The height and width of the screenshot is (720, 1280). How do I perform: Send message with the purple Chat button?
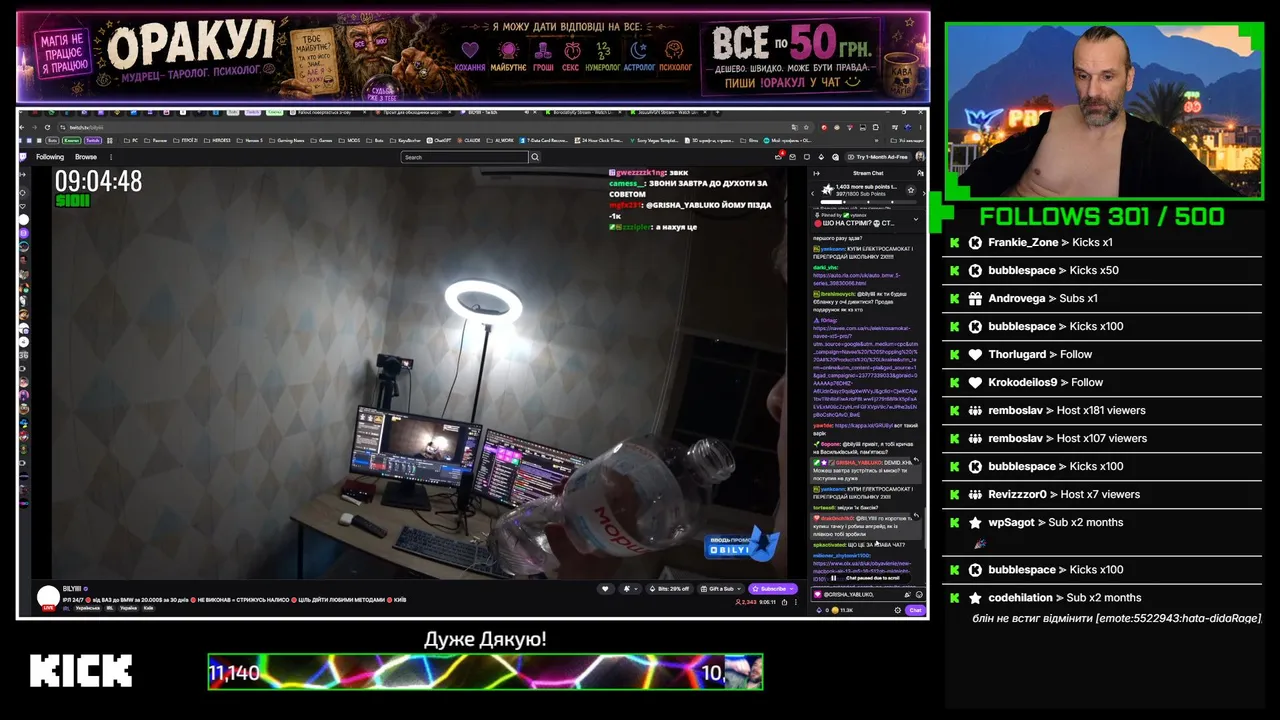click(915, 610)
